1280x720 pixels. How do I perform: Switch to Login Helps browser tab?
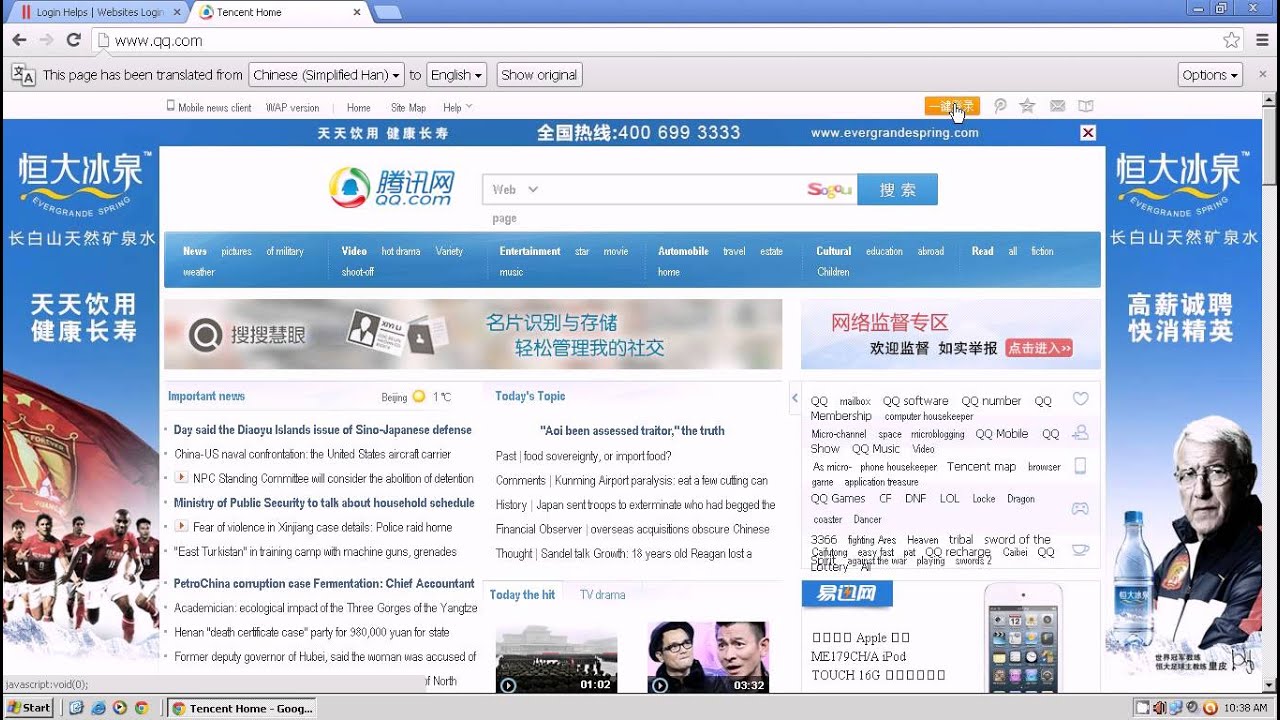tap(97, 12)
